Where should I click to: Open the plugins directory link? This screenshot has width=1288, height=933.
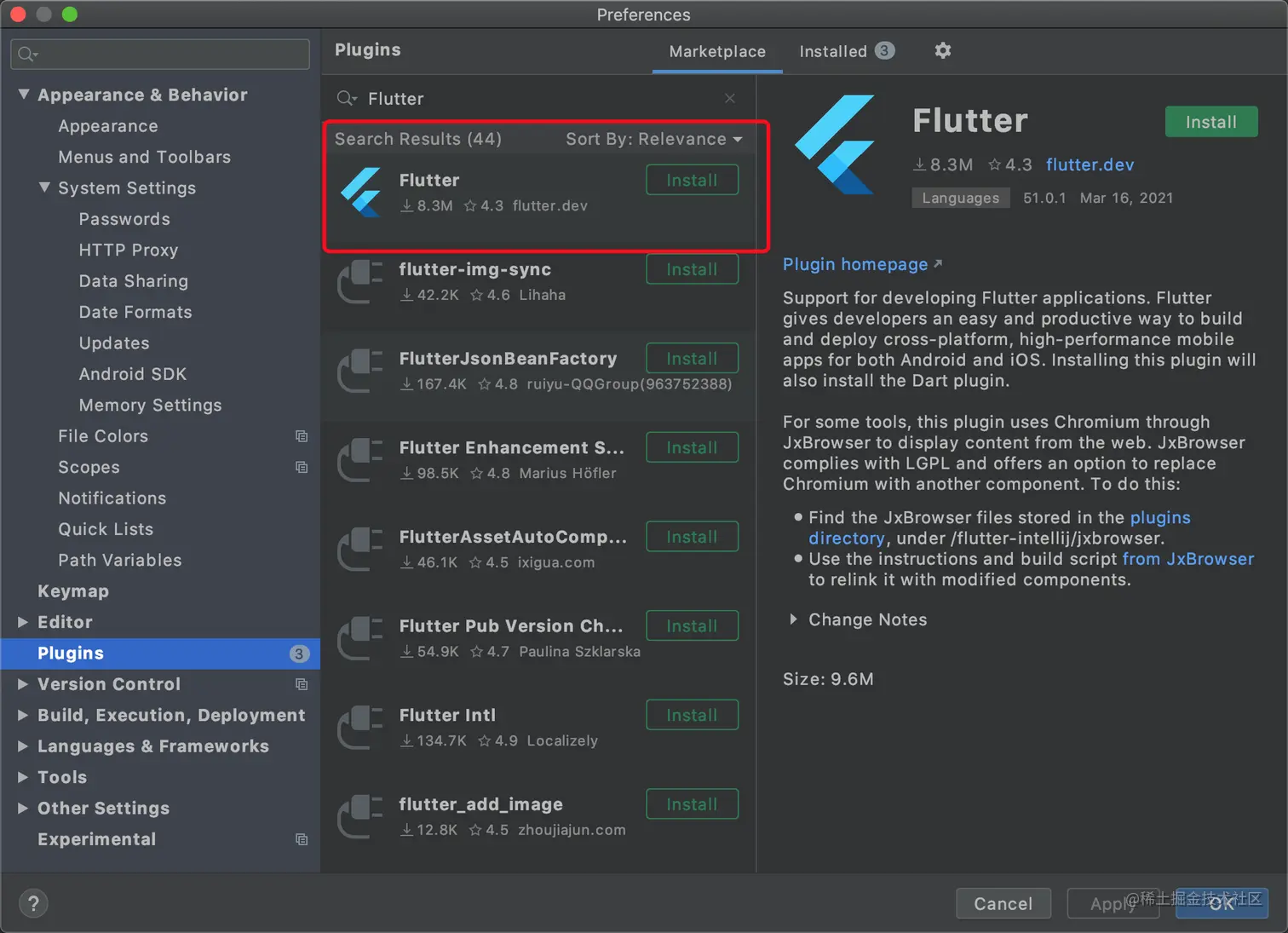(1160, 517)
